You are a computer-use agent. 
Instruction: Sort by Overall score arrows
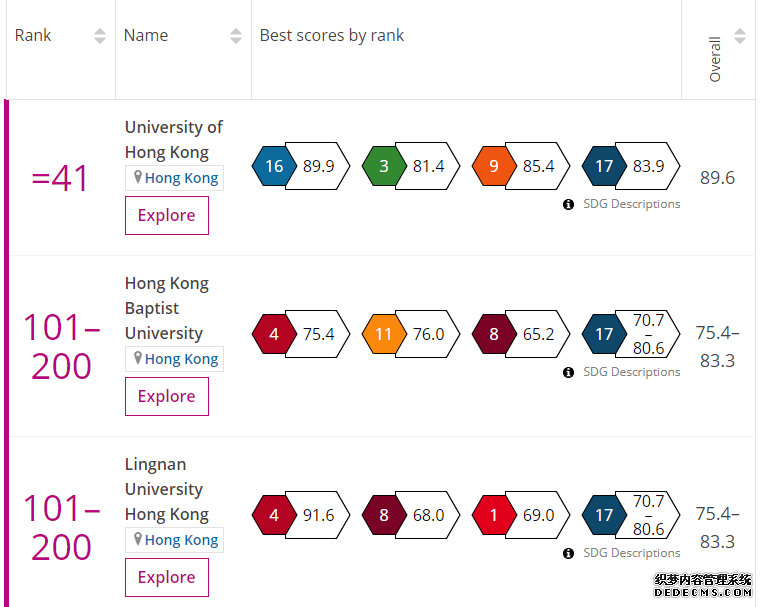[740, 36]
